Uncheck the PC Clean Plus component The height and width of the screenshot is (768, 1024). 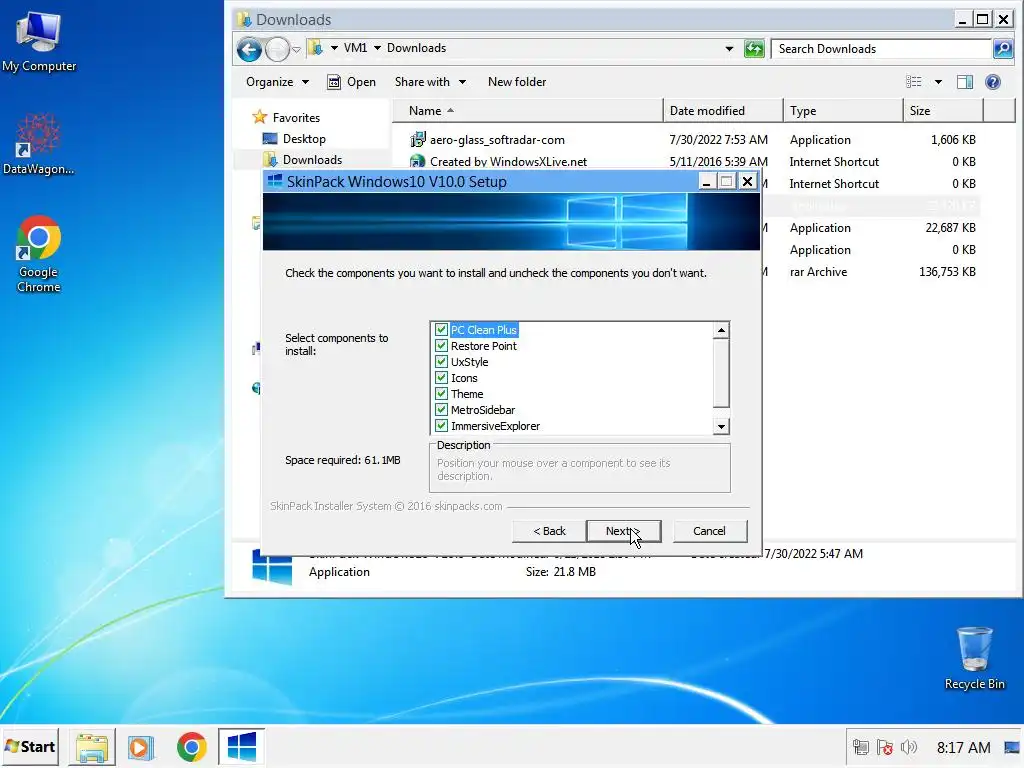(441, 330)
